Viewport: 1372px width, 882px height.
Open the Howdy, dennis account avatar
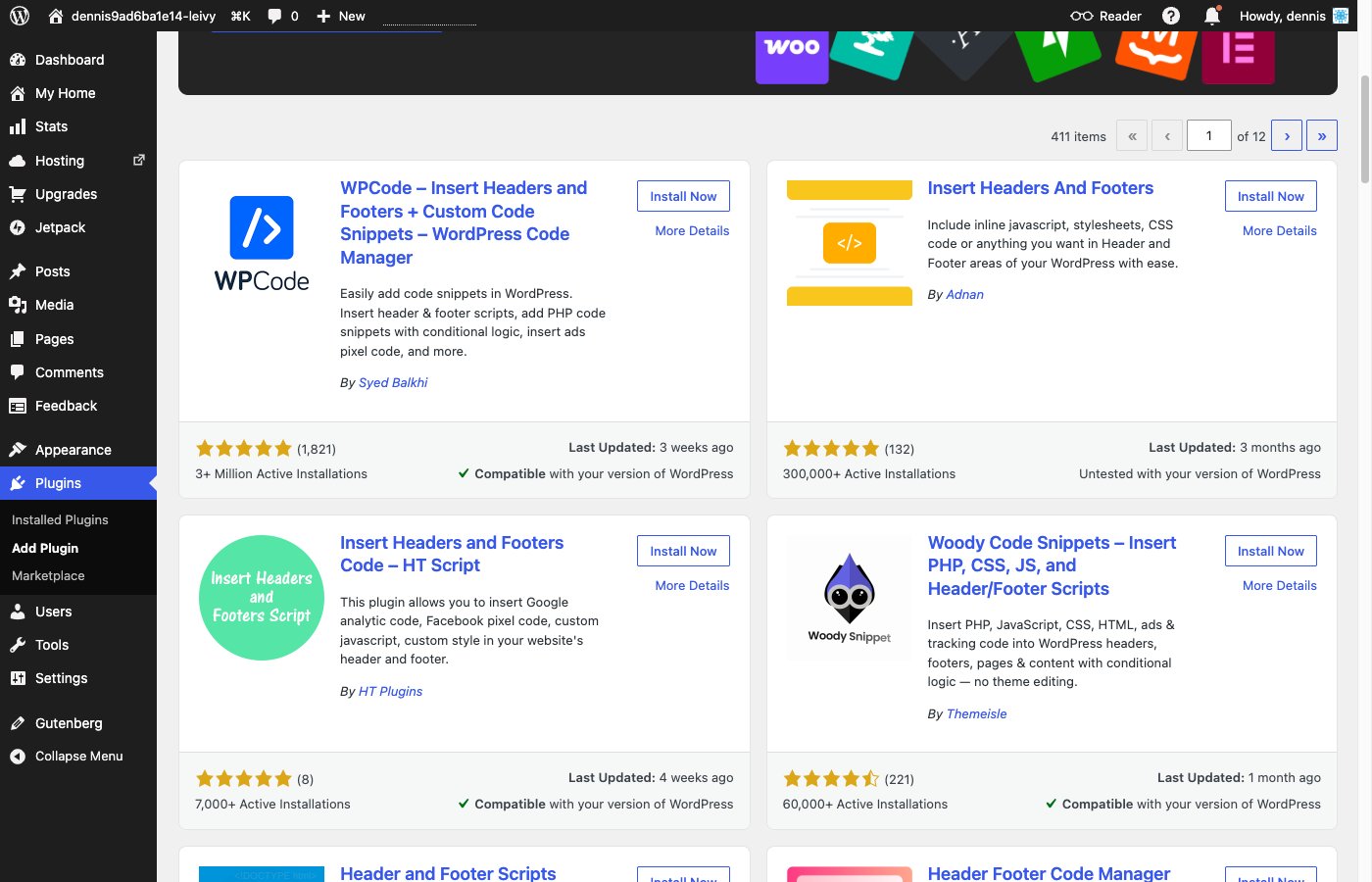[1341, 16]
